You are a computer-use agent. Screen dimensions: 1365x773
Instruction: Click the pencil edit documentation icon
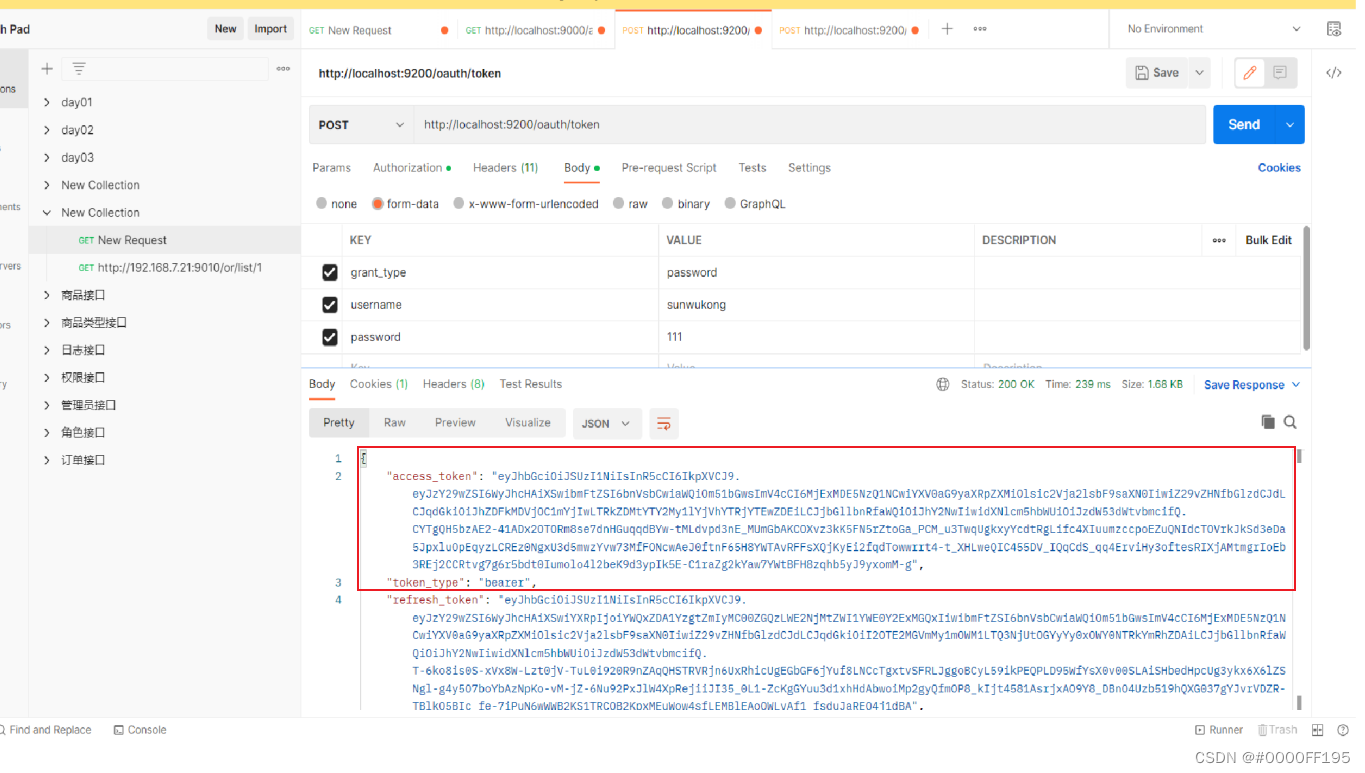[1248, 72]
